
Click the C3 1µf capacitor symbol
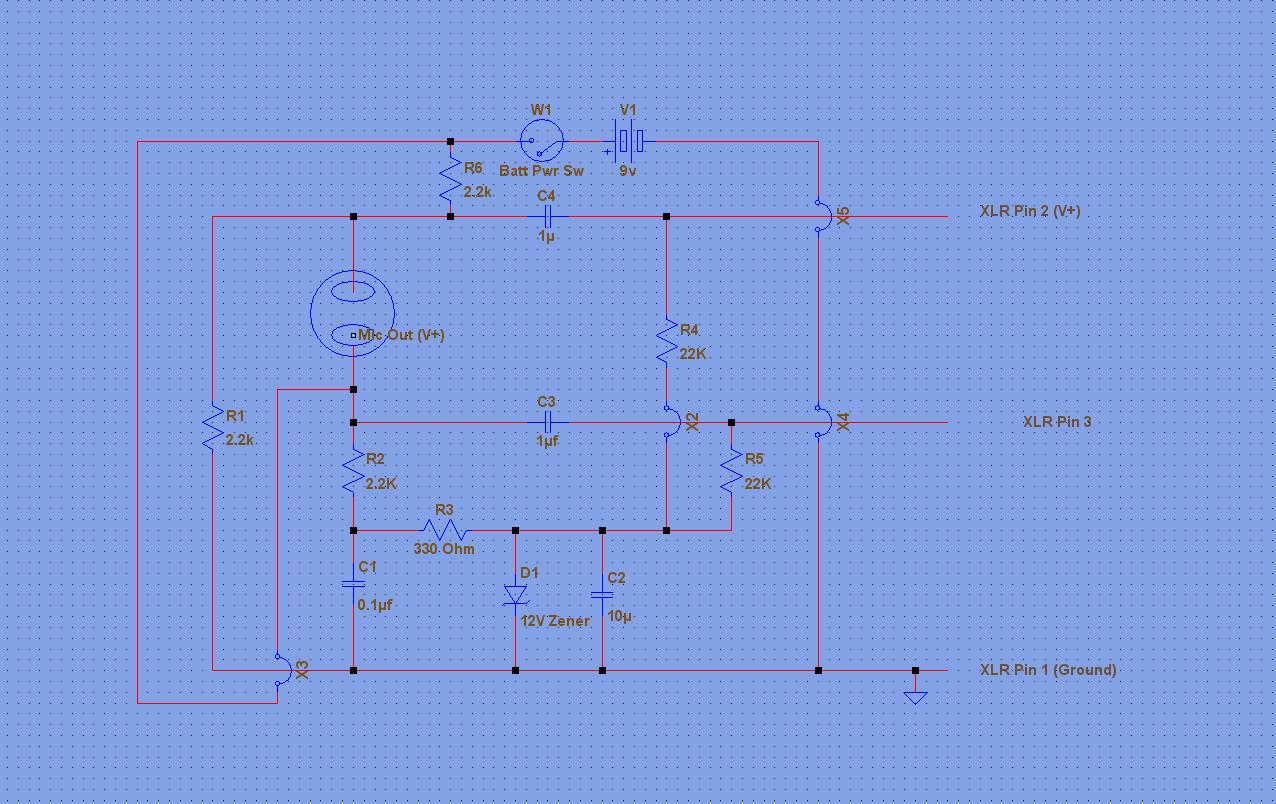tap(546, 422)
